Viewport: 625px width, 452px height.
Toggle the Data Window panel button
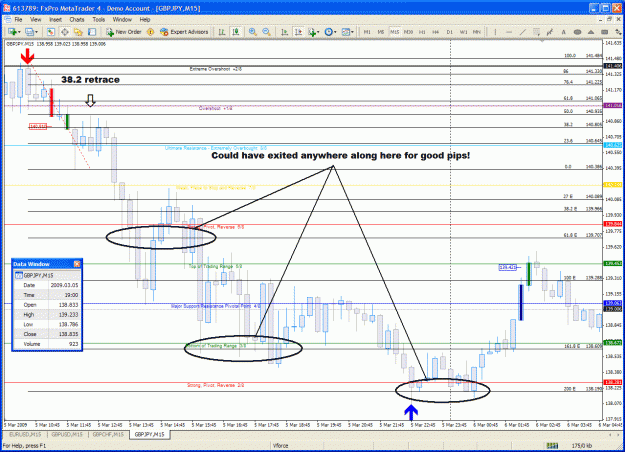pos(65,32)
